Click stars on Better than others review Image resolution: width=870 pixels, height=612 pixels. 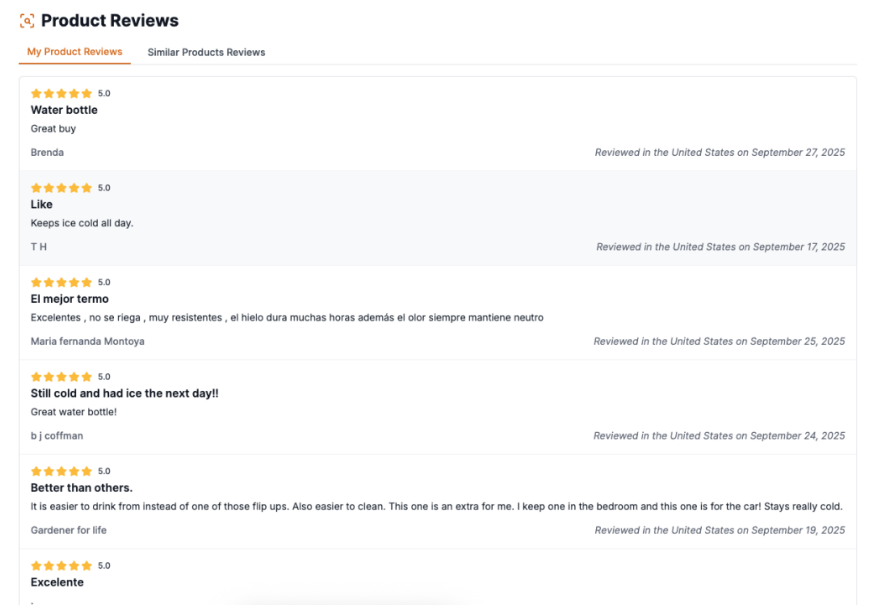coord(61,472)
